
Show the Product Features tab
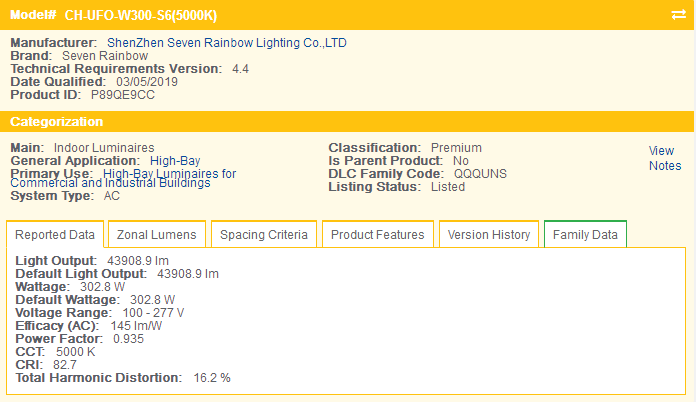(377, 235)
